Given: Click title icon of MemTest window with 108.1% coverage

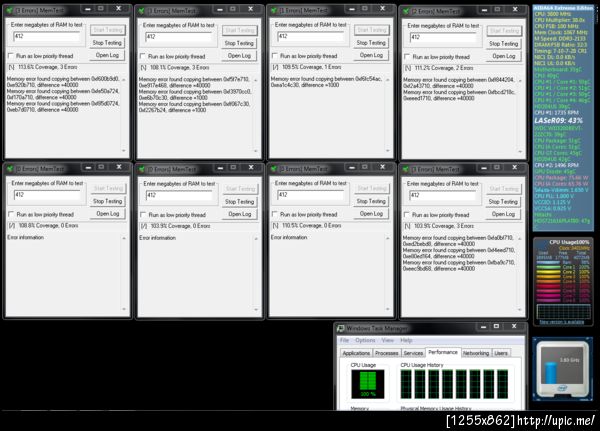Looking at the screenshot, I should tap(141, 11).
